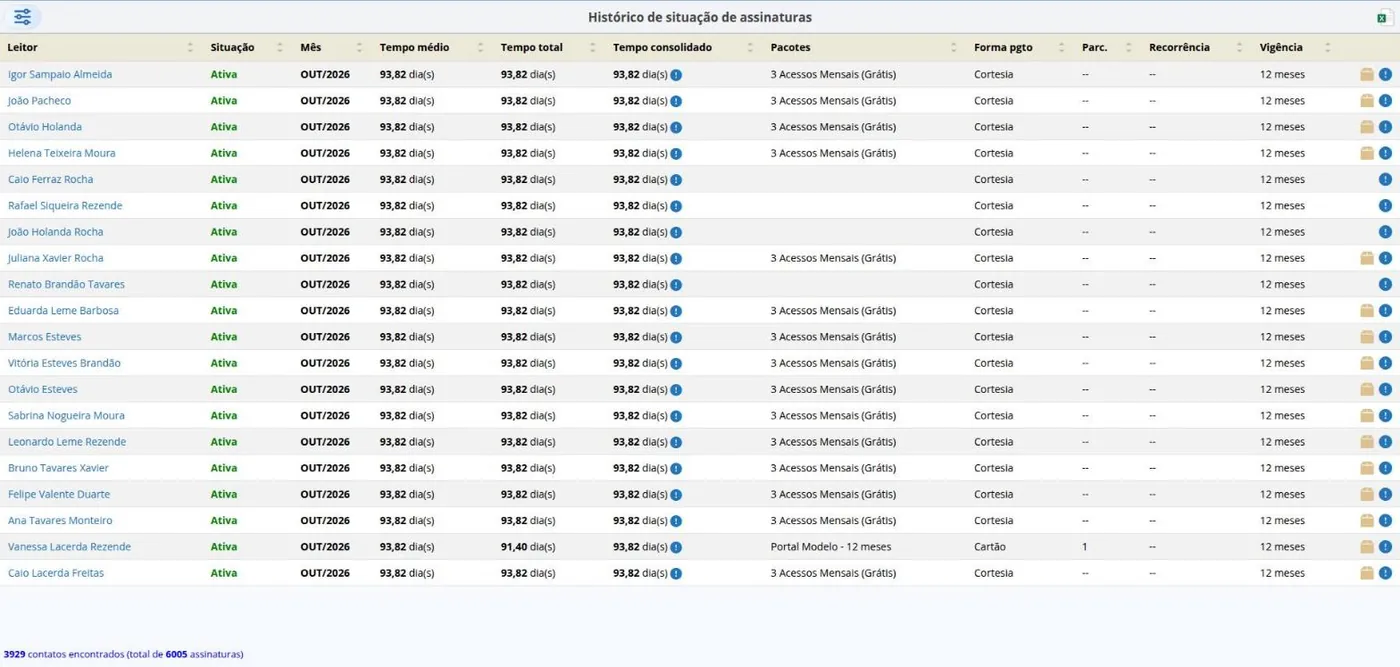1400x667 pixels.
Task: Select the 91,40 dia(s) total time cell
Action: click(528, 547)
